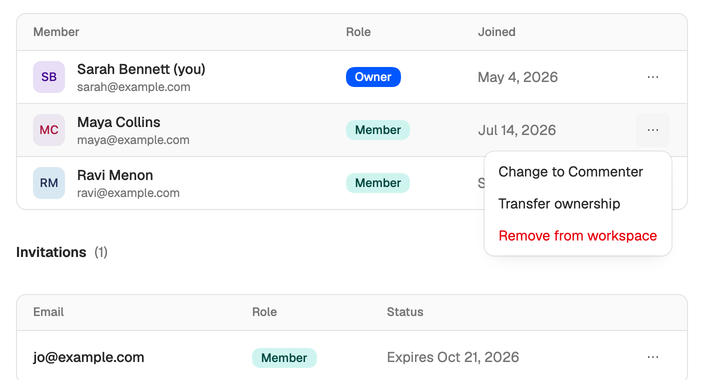Click the Owner role badge

(373, 77)
